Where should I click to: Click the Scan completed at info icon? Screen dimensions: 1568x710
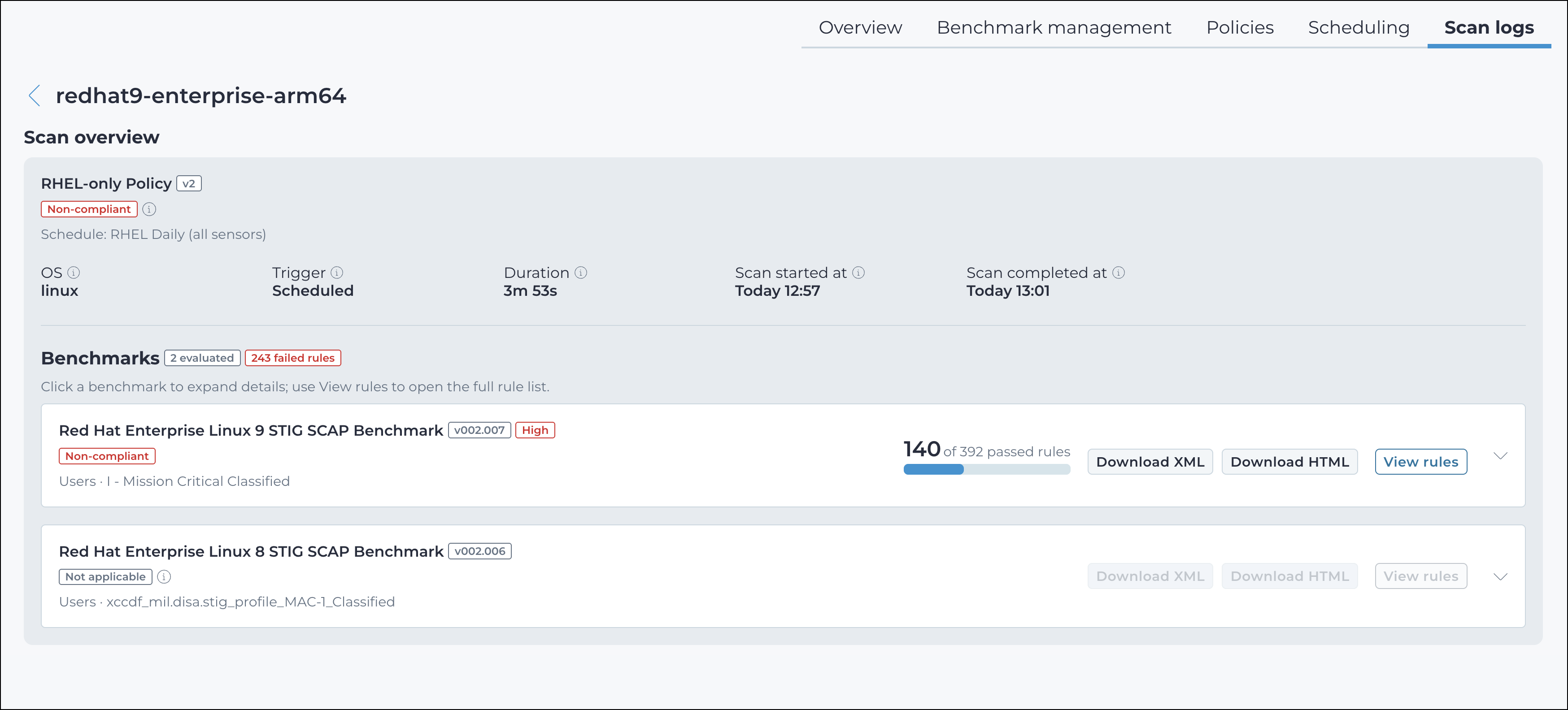[x=1119, y=273]
